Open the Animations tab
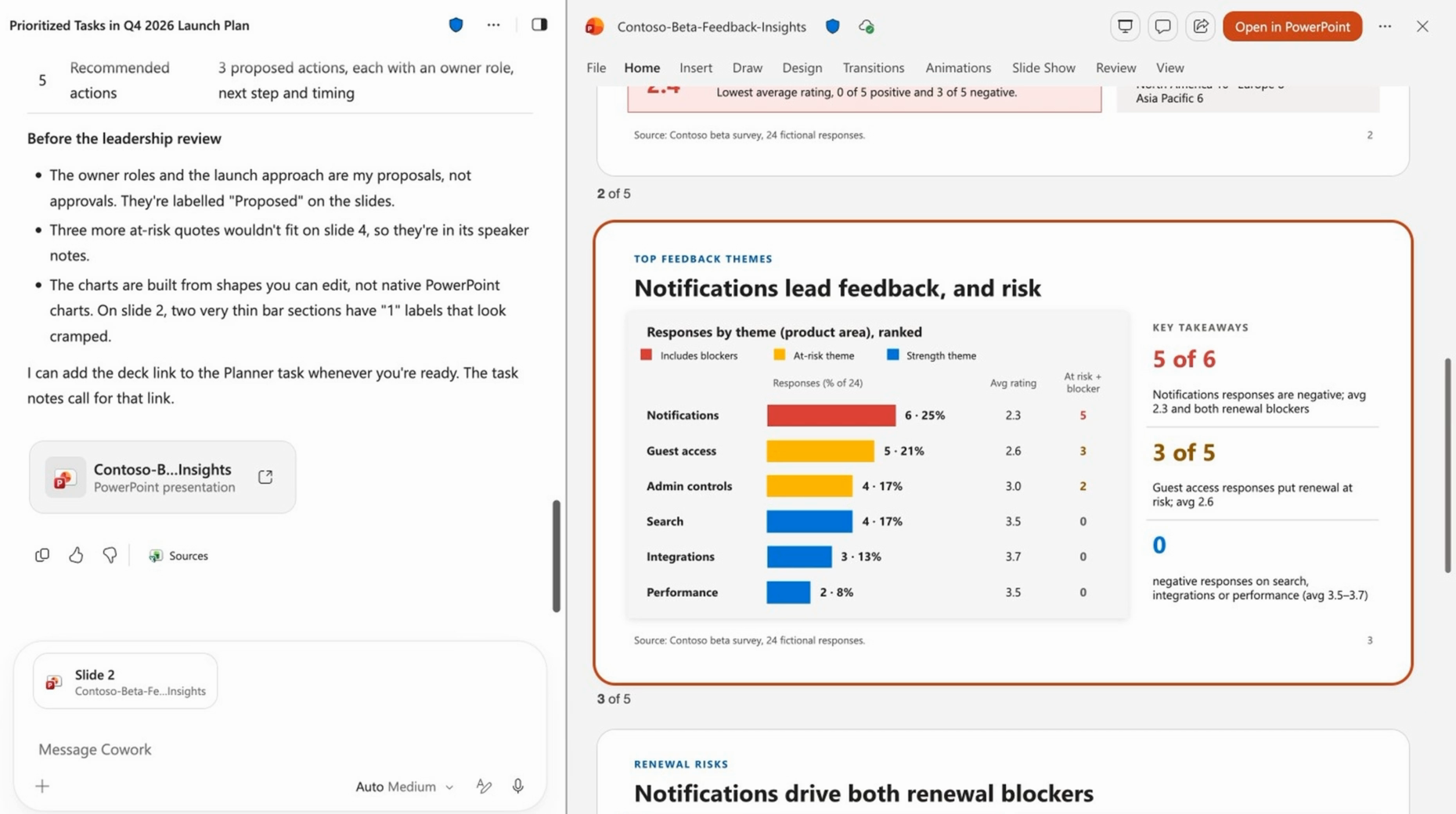Viewport: 1456px width, 814px height. point(958,68)
